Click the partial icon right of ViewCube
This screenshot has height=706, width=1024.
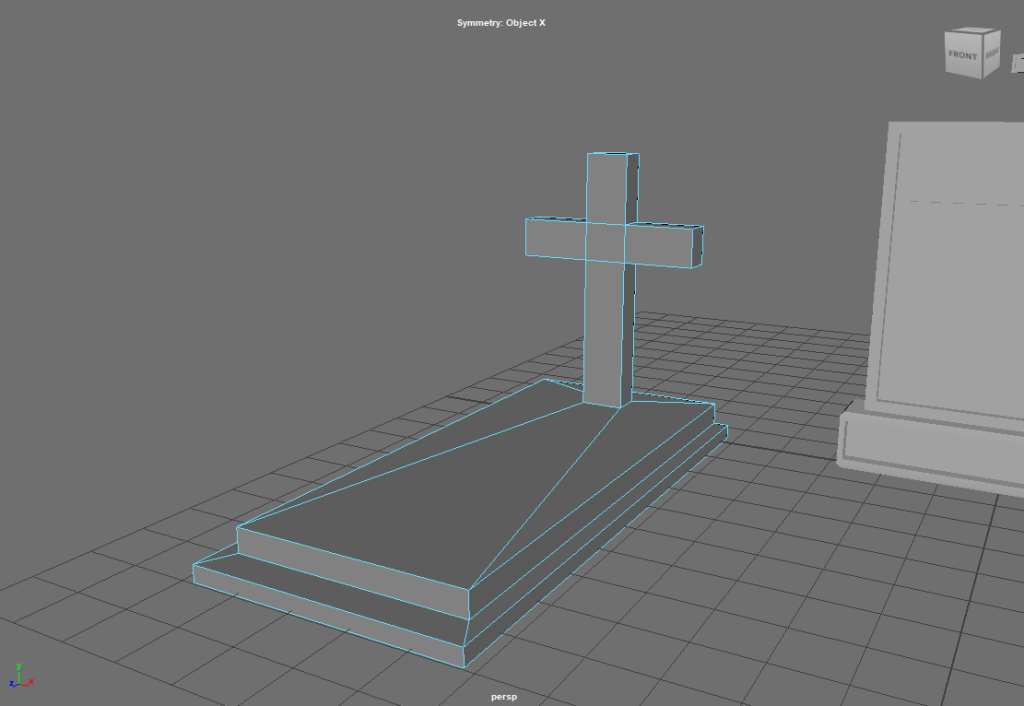click(1017, 64)
